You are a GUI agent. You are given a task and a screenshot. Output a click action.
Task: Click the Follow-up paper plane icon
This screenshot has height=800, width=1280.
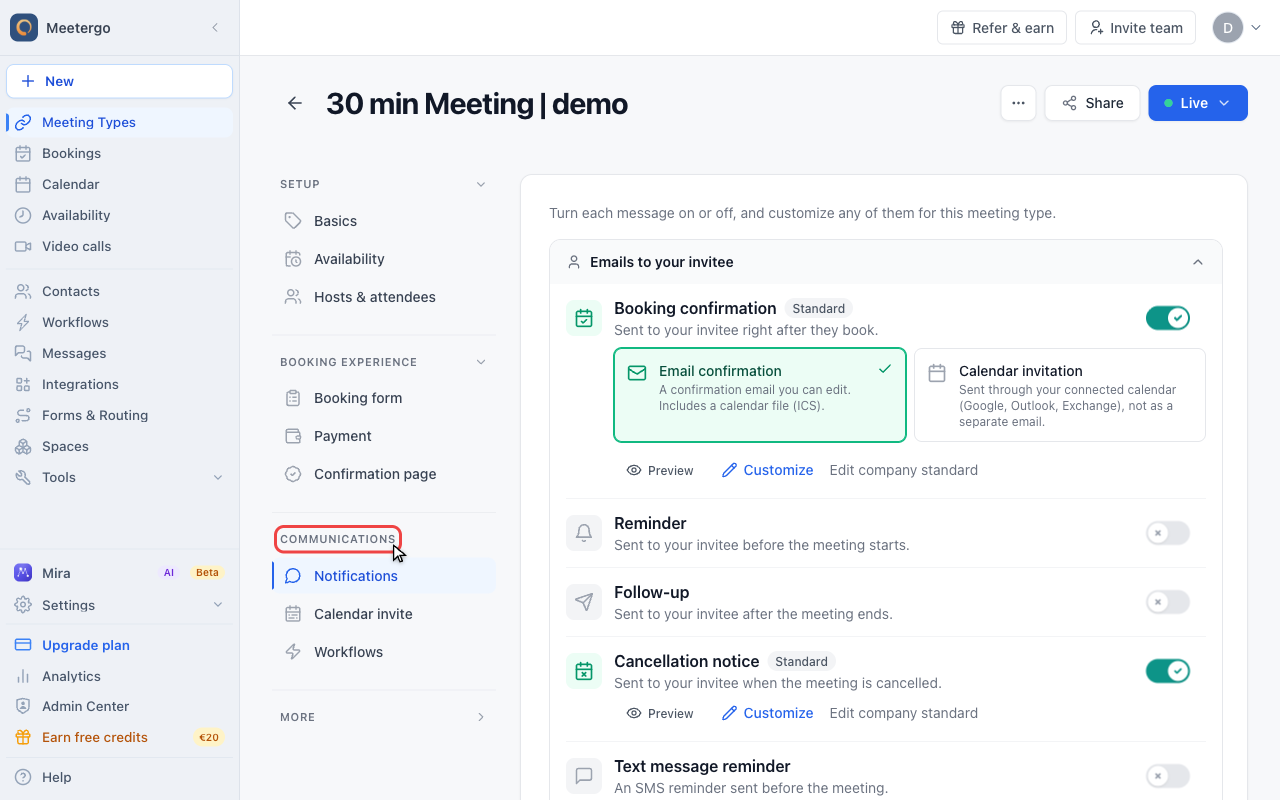click(584, 602)
